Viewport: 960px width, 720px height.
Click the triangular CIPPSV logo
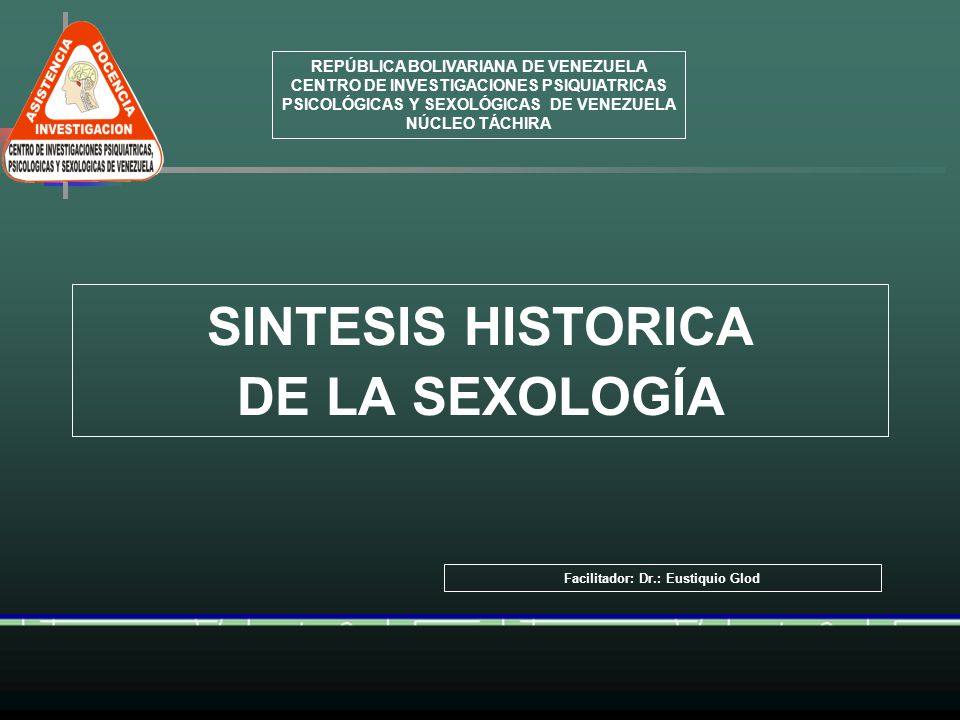point(82,101)
